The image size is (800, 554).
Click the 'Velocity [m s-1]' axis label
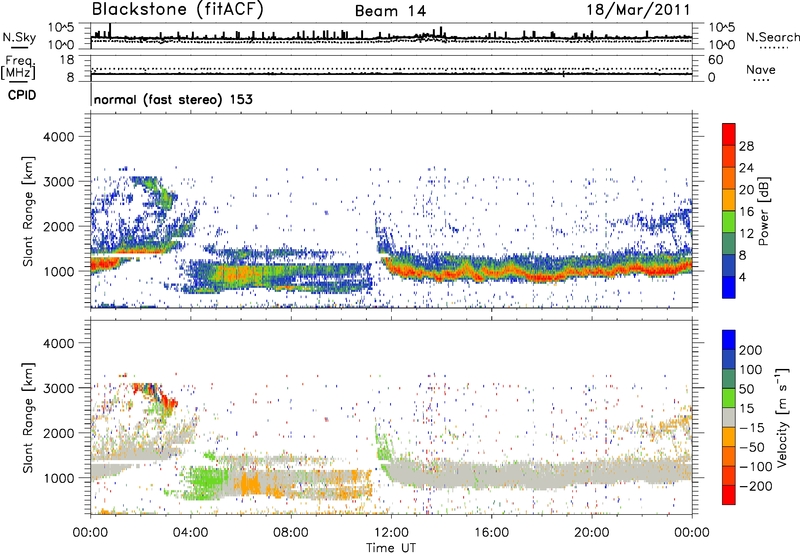[782, 417]
